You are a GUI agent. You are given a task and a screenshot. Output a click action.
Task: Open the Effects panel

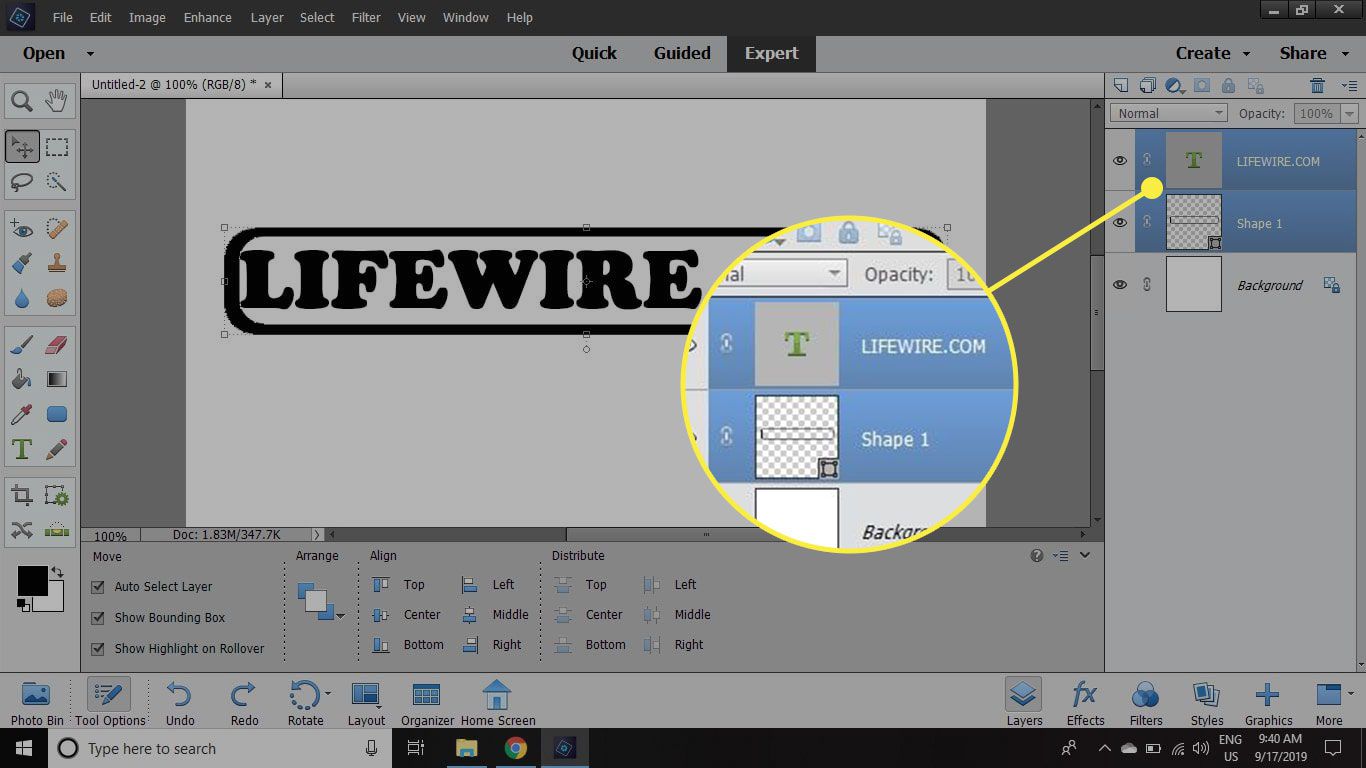click(1085, 703)
